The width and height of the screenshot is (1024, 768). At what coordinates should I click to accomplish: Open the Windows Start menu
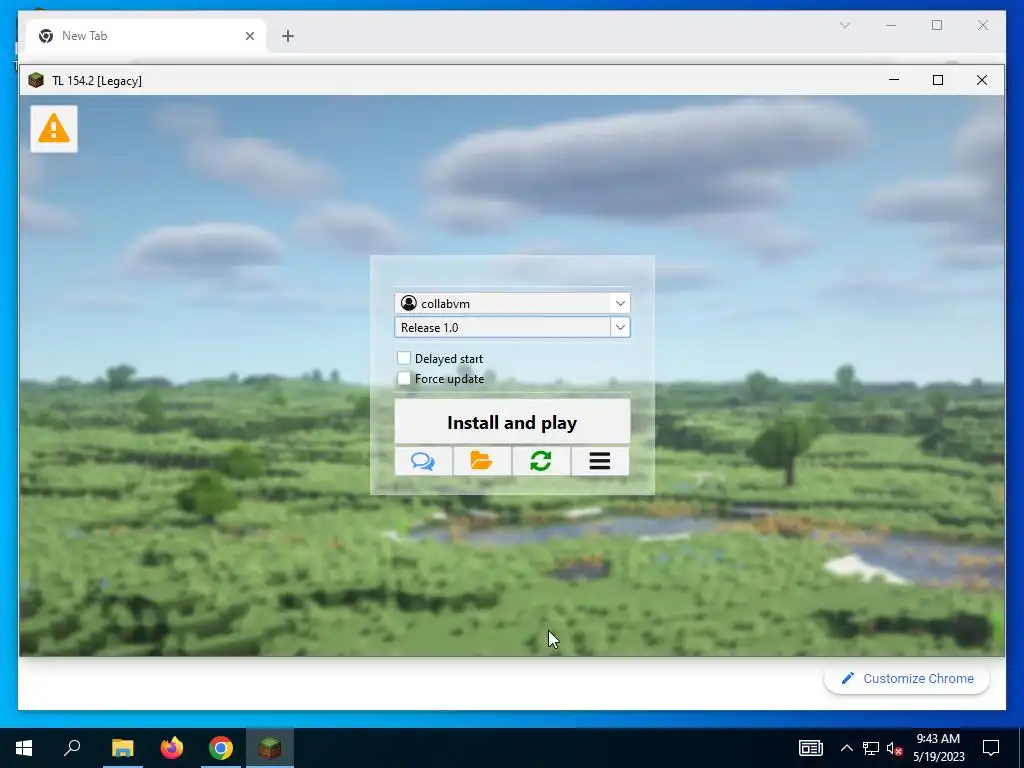point(24,748)
